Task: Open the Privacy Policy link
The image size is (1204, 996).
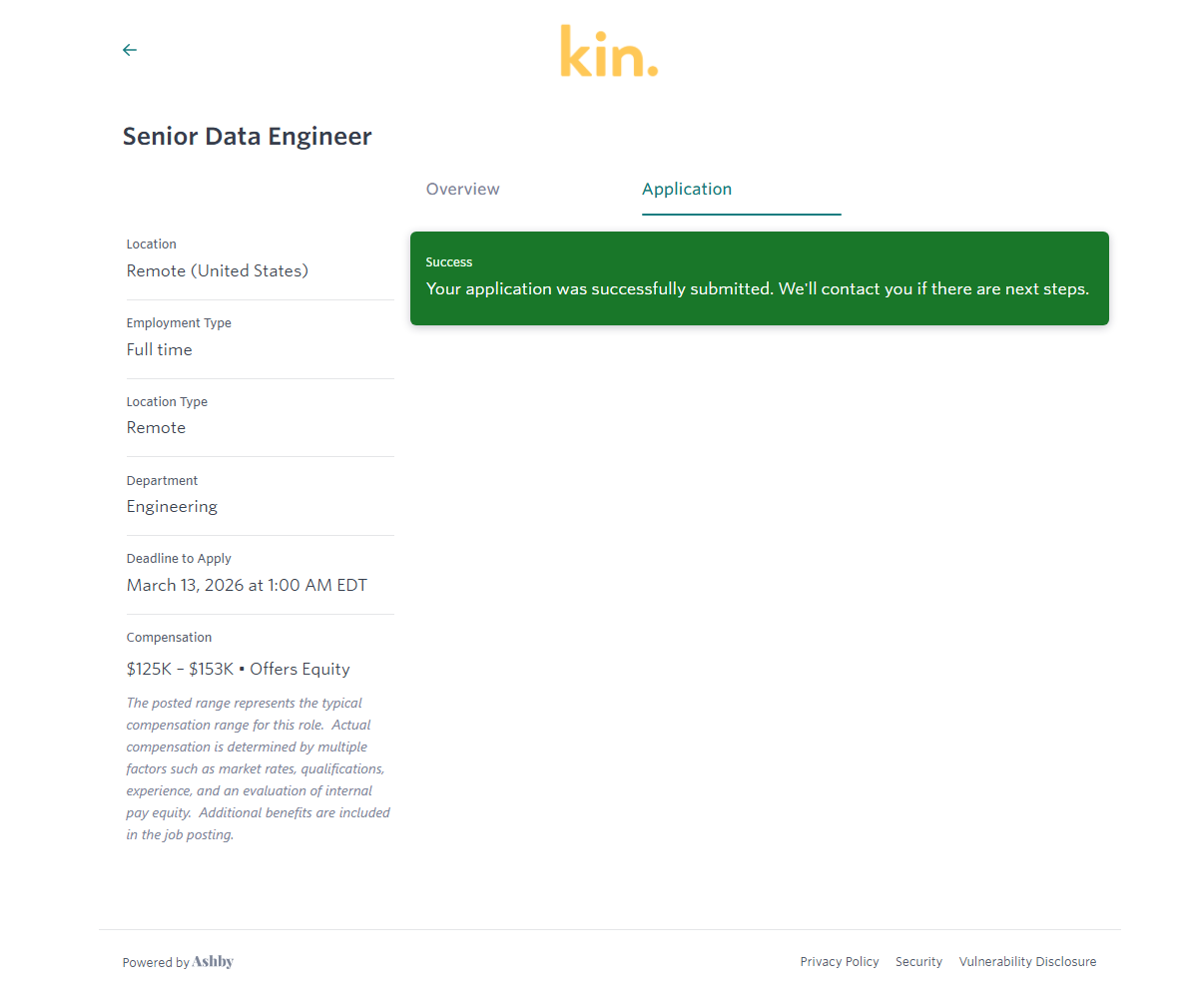Action: (840, 962)
